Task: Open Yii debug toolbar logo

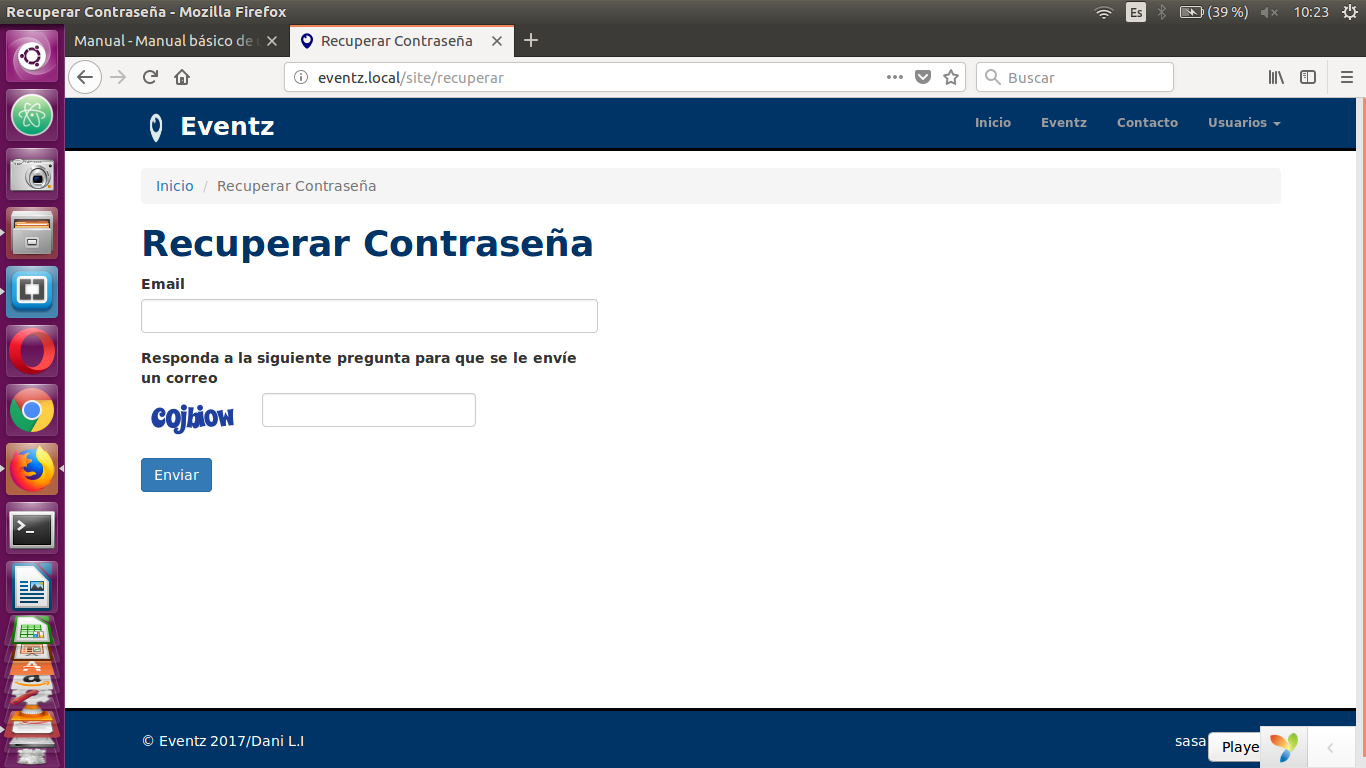Action: (x=1284, y=747)
